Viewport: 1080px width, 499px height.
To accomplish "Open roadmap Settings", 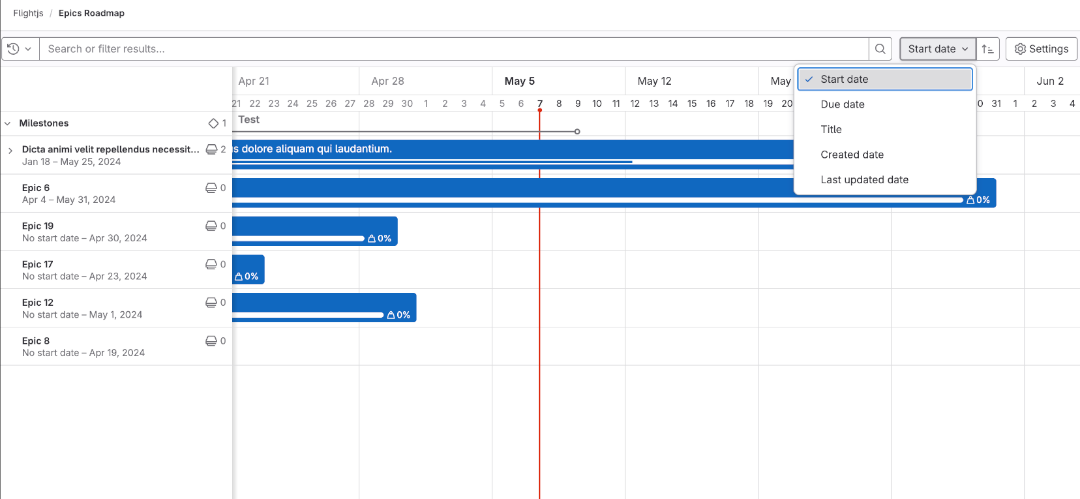I will [x=1041, y=49].
